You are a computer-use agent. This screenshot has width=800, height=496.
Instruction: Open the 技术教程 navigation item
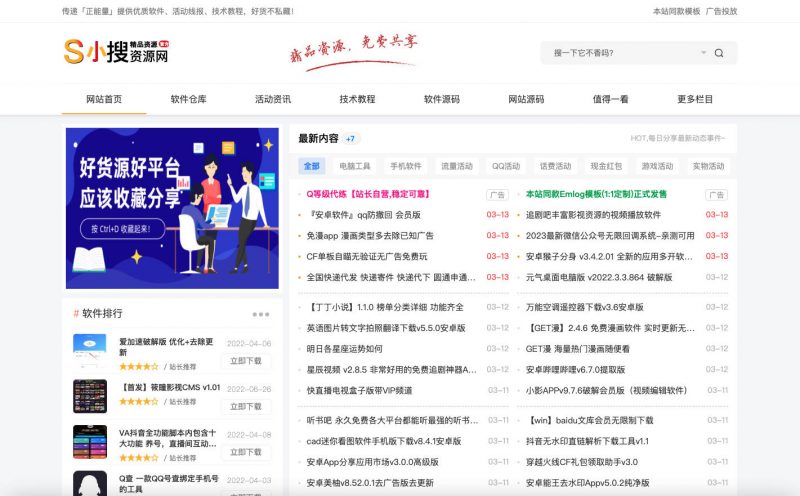tap(357, 99)
